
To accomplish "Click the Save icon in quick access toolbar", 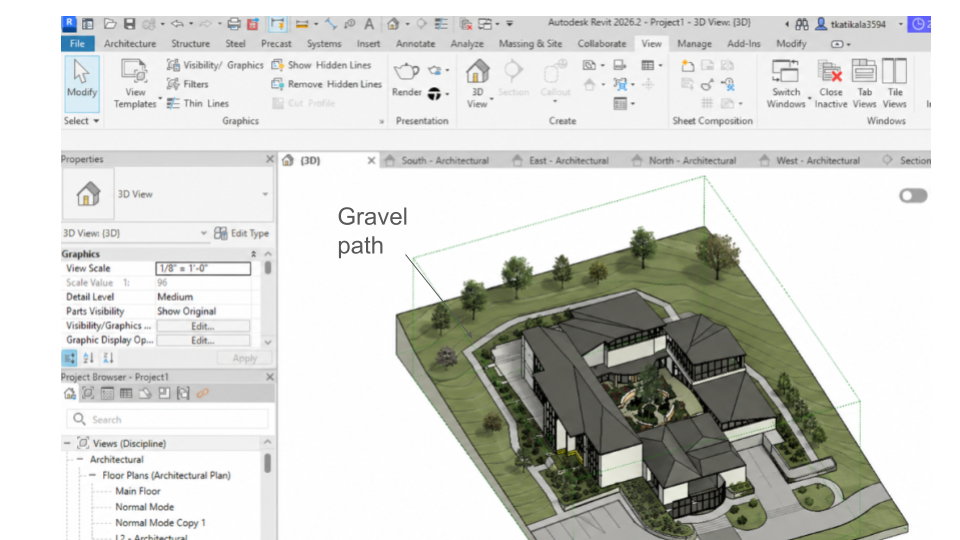I will click(x=129, y=24).
